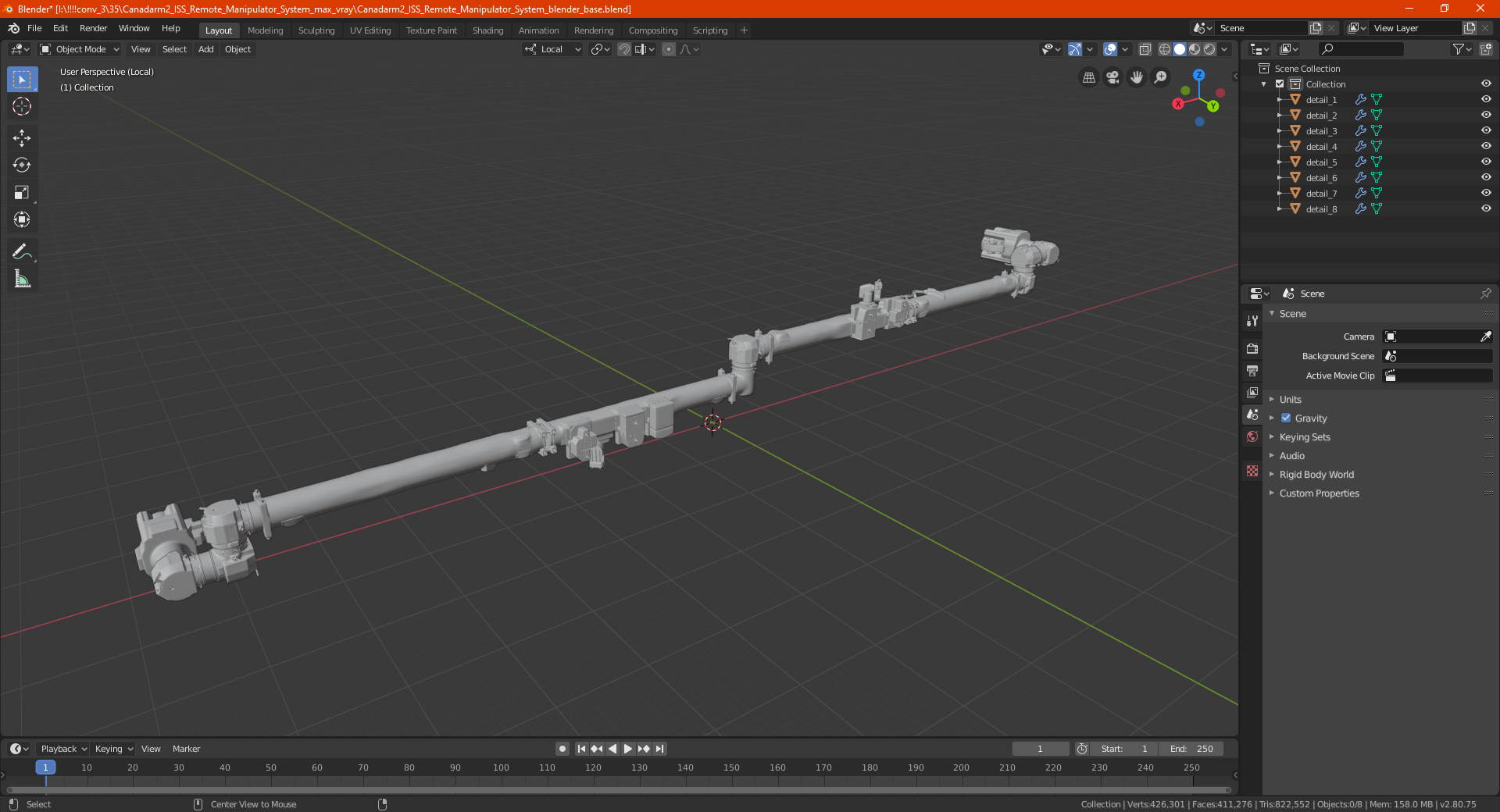Click the Z axis on navigation gizmo

coord(1198,75)
